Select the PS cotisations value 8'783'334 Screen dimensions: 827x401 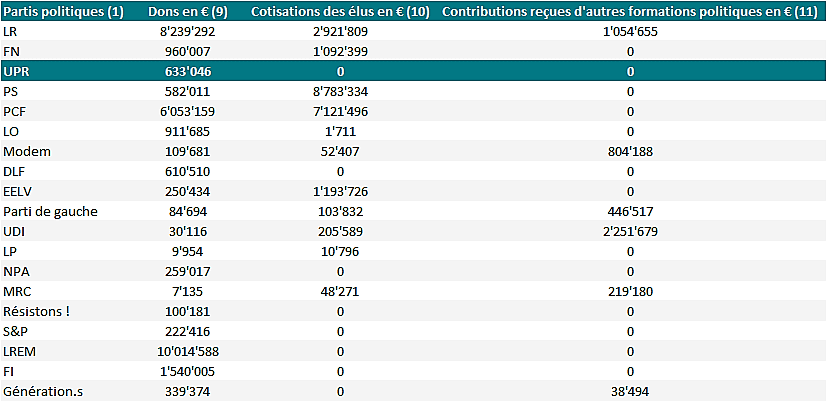(x=340, y=91)
